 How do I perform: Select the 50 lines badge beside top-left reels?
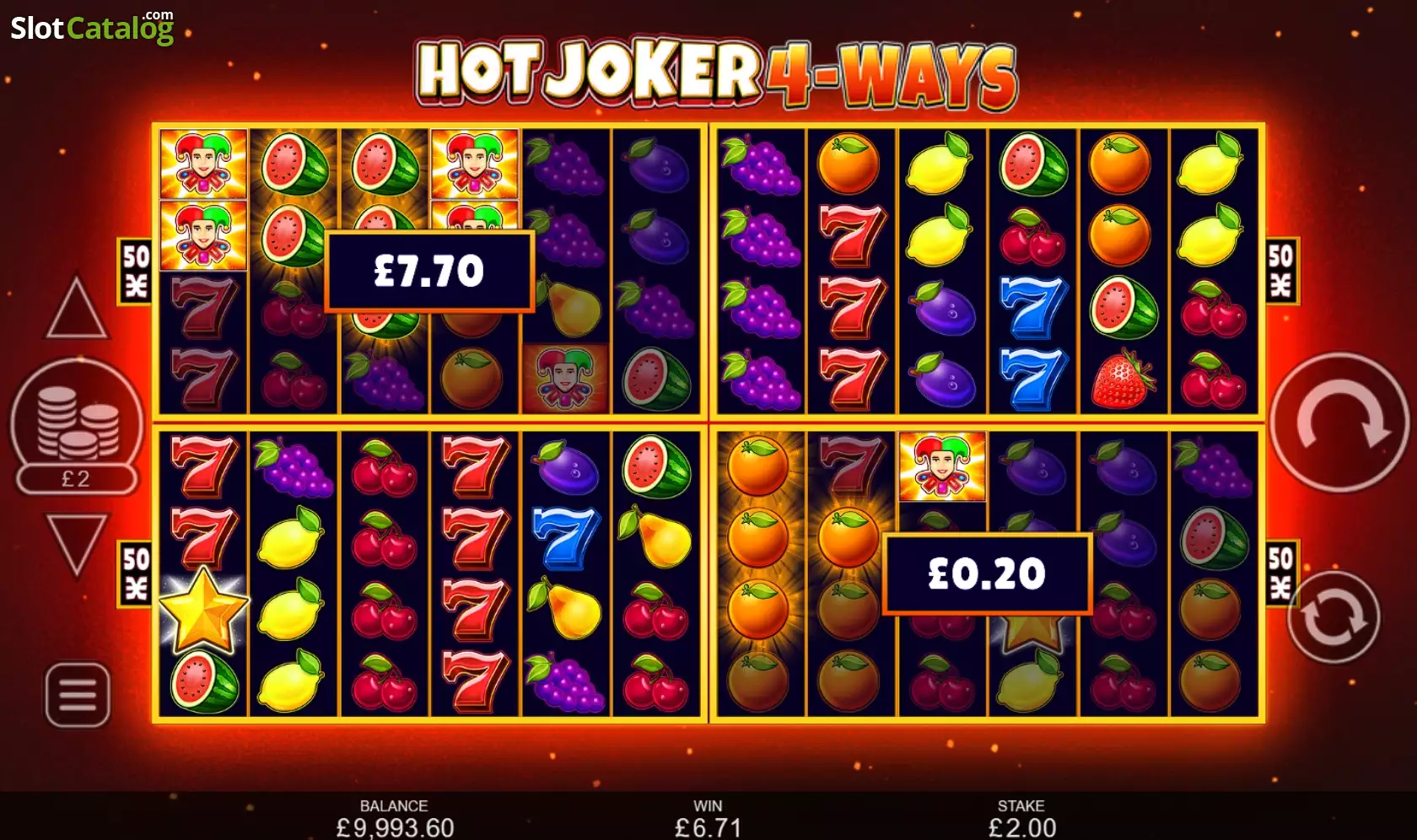tap(136, 271)
